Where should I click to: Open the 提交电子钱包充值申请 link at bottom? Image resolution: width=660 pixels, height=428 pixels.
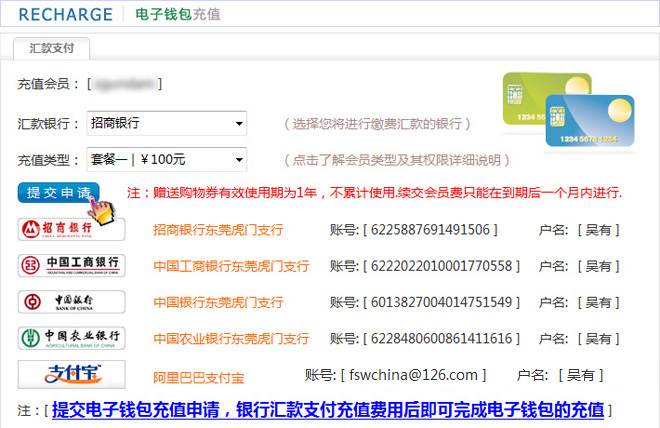328,409
